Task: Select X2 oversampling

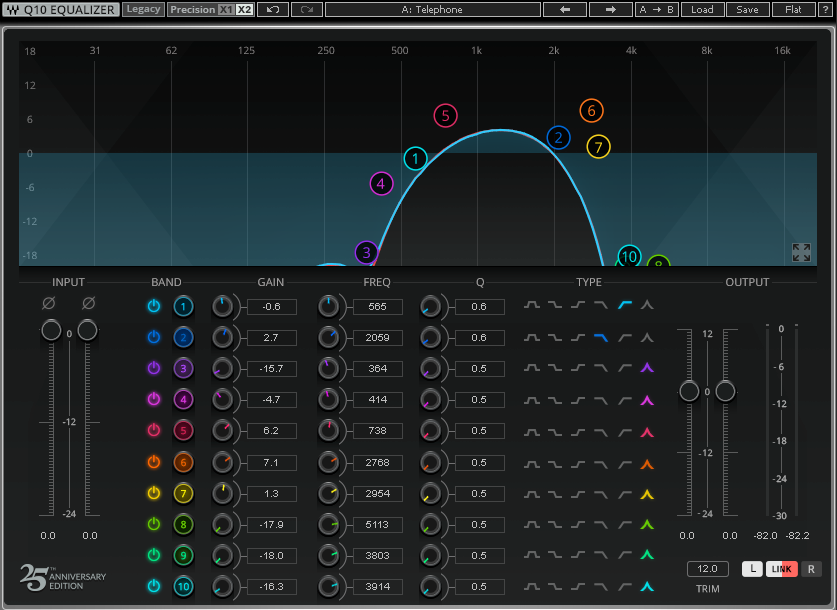Action: 244,10
